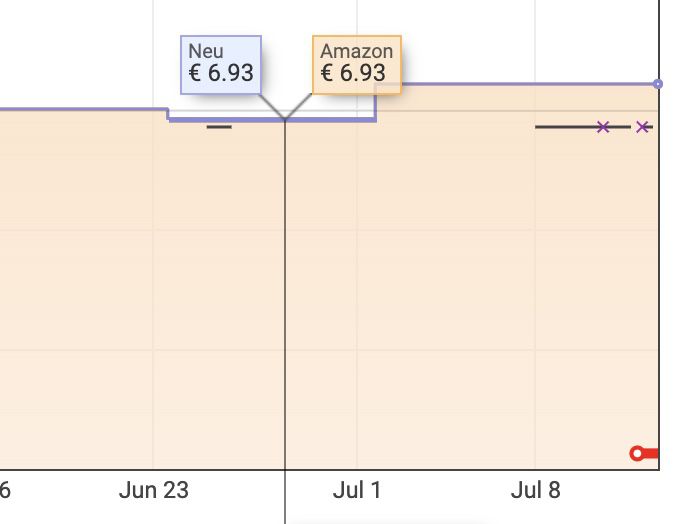This screenshot has height=524, width=678.
Task: Click the long black line near Jul 8
Action: pyautogui.click(x=582, y=127)
